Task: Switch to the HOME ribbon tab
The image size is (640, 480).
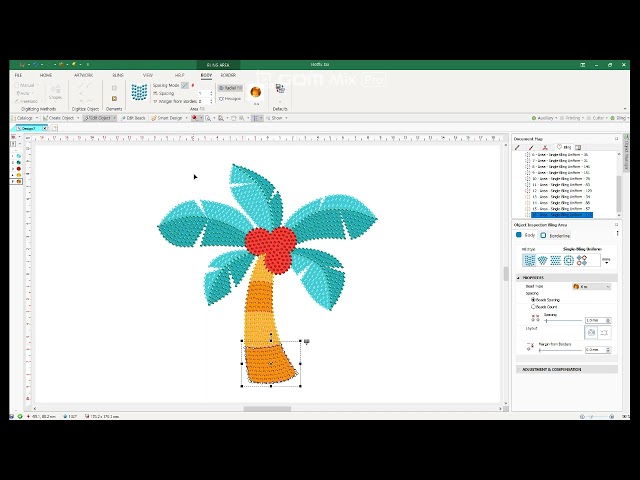Action: [x=46, y=75]
